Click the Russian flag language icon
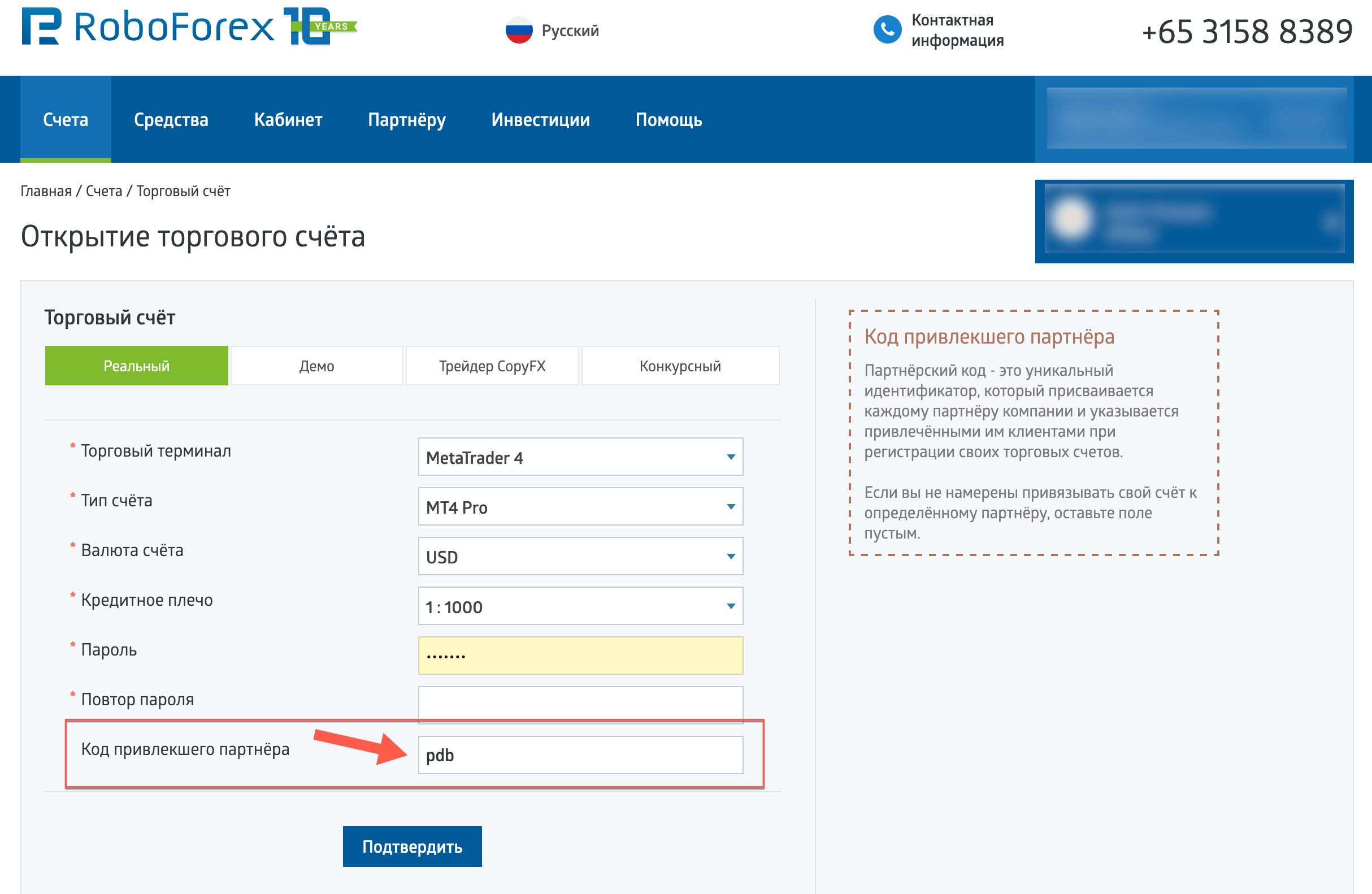The height and width of the screenshot is (894, 1372). [x=519, y=31]
